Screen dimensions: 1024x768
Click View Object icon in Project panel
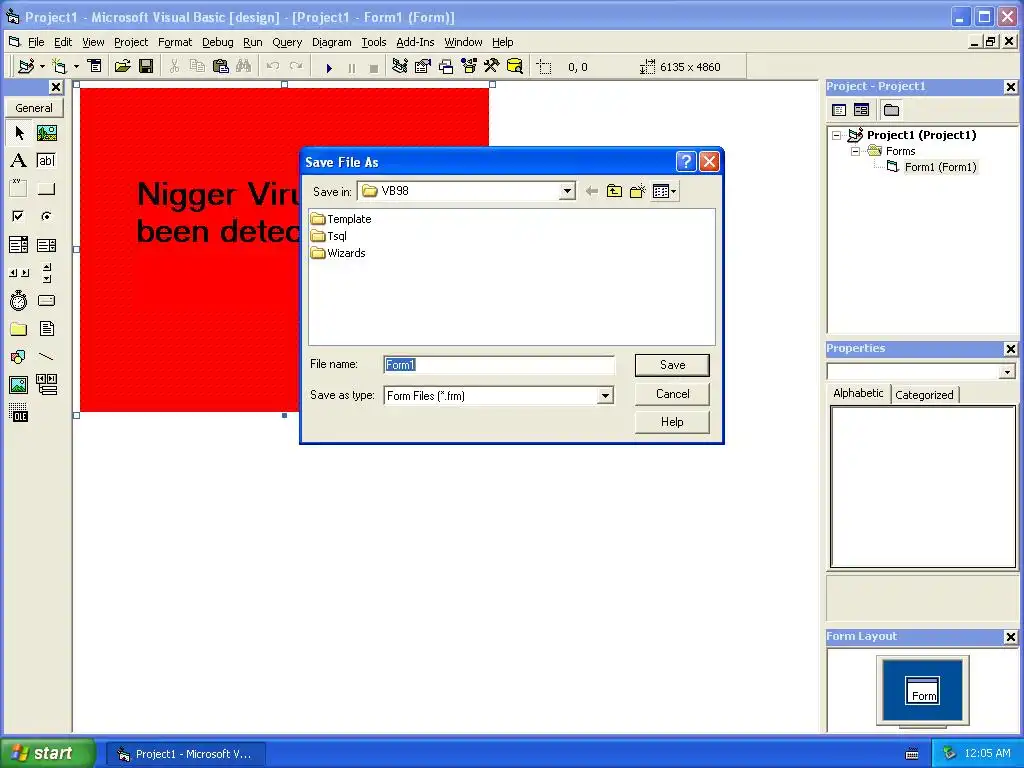(x=861, y=110)
